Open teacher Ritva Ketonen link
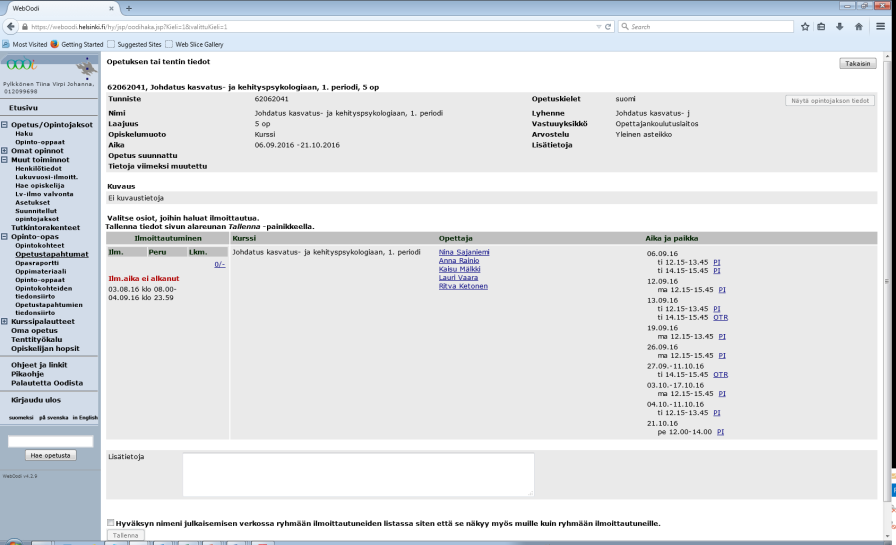 coord(463,286)
